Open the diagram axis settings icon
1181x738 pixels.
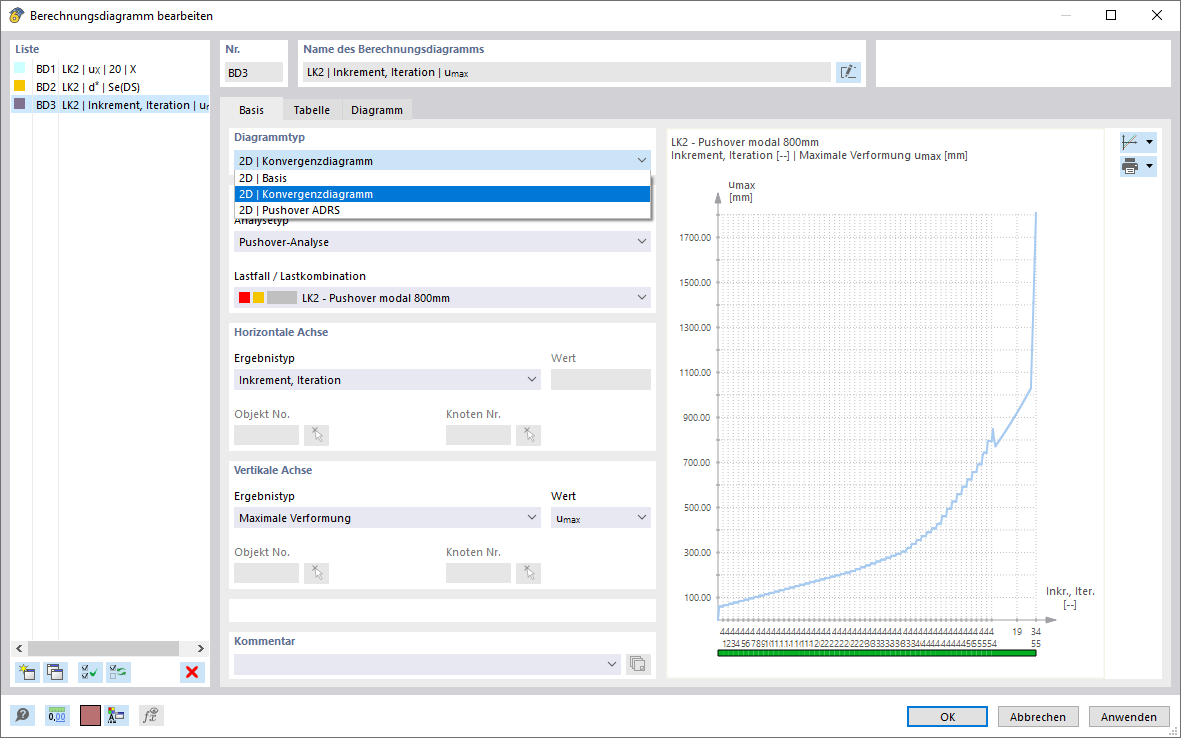1130,142
